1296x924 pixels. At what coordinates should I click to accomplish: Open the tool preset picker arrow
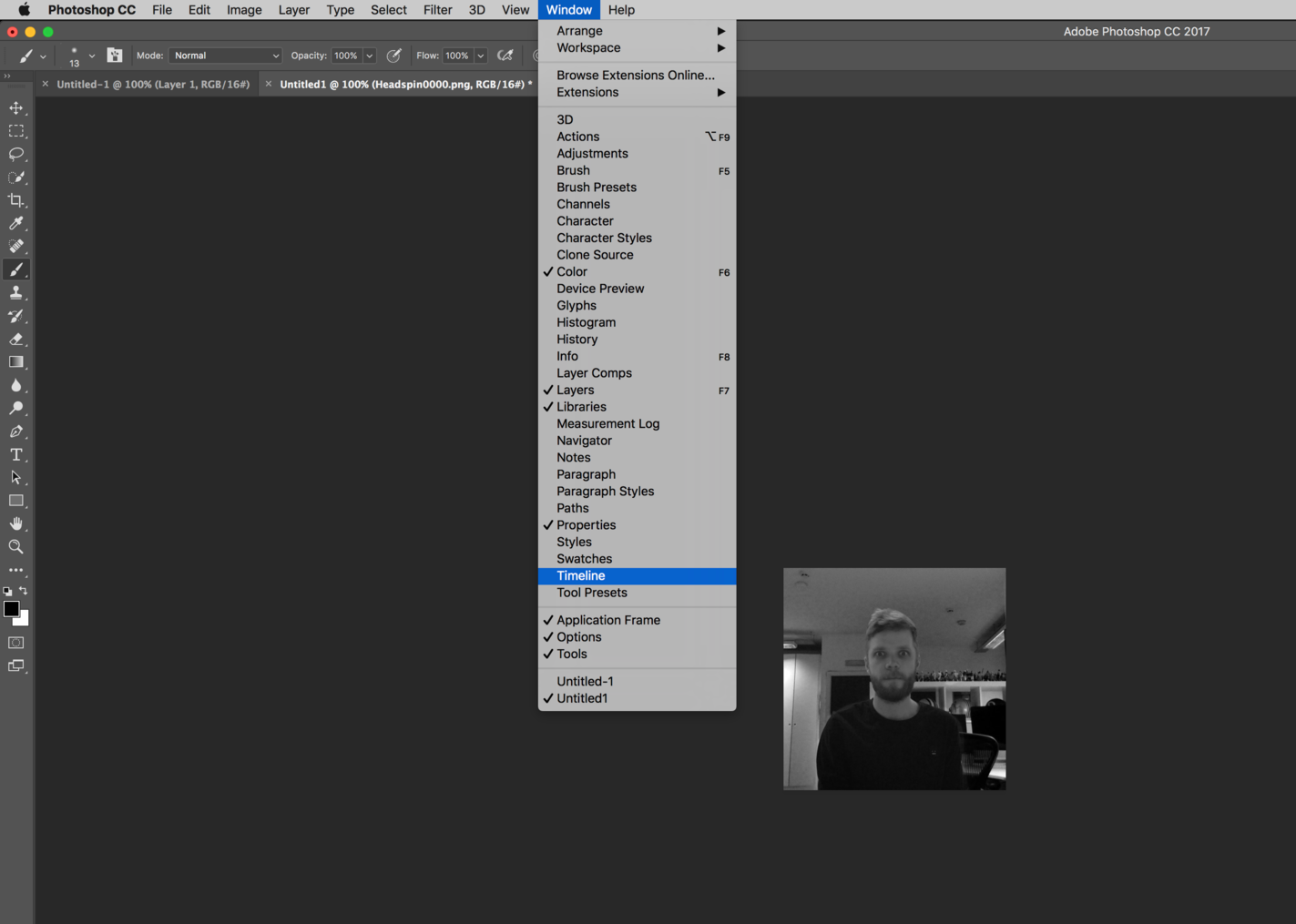point(43,56)
